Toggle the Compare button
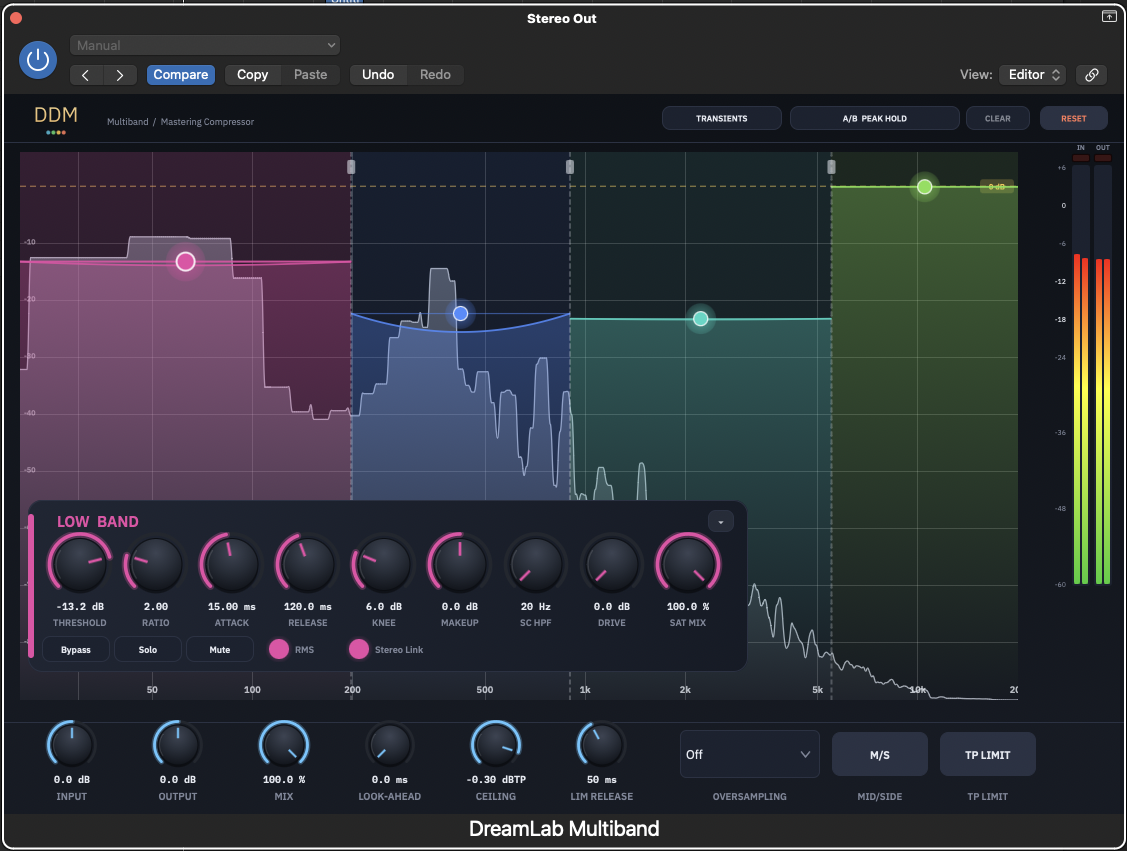 pyautogui.click(x=180, y=75)
